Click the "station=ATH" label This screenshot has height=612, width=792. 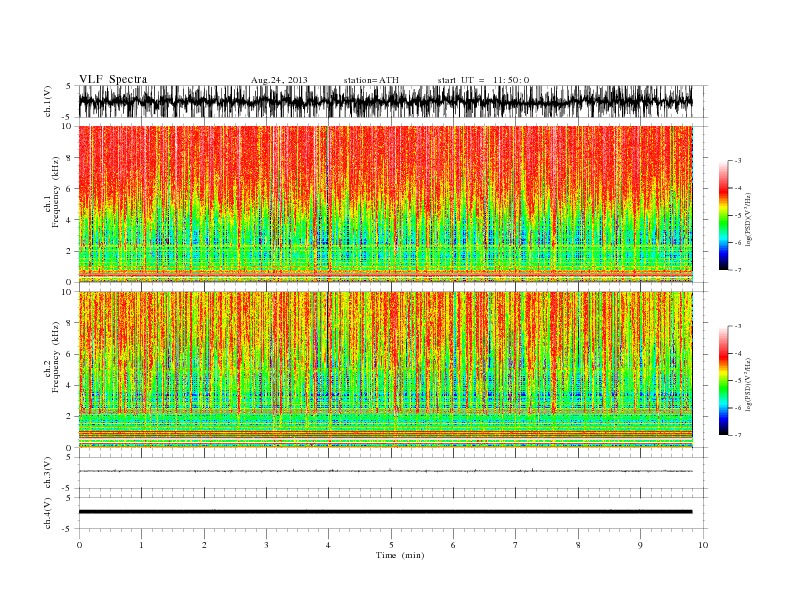pos(371,80)
